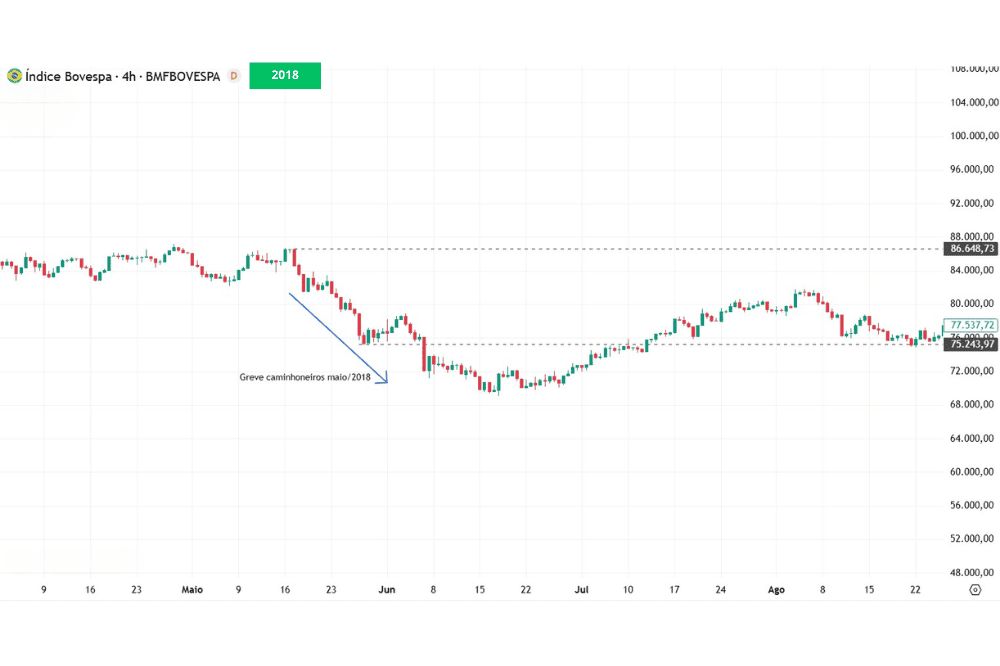
Task: Click the Brazil flag symbol icon
Action: 14,76
